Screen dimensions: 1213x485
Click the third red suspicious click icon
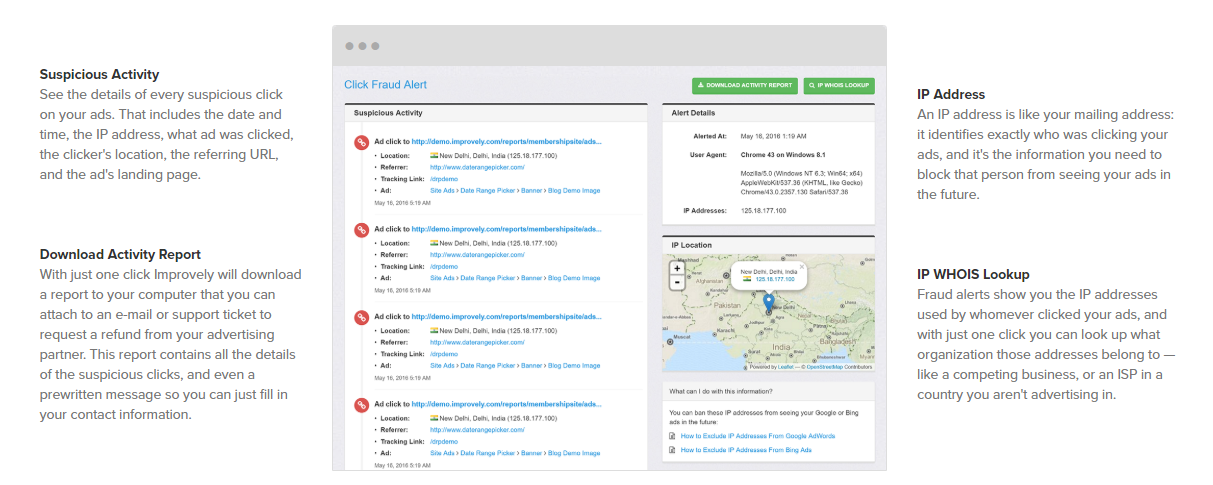362,317
